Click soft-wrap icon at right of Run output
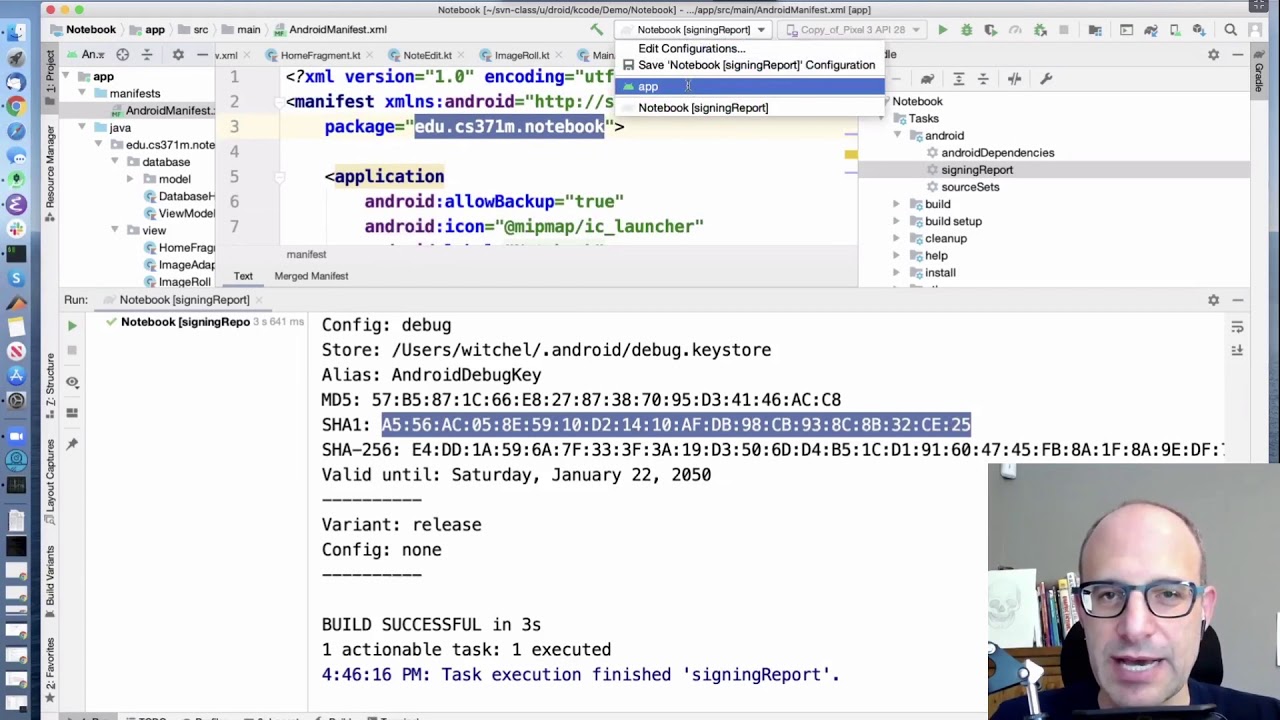 tap(1237, 327)
